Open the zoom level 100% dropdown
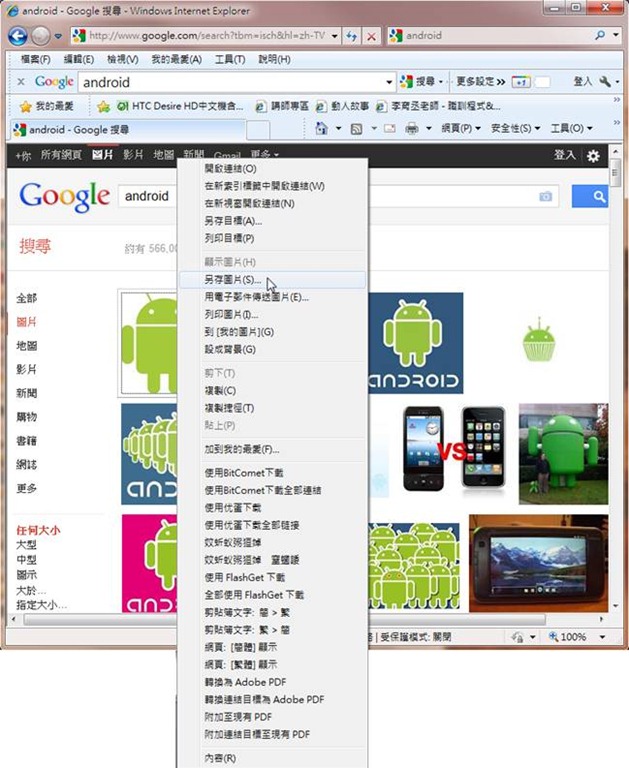Screen dimensions: 629x768 tap(603, 637)
